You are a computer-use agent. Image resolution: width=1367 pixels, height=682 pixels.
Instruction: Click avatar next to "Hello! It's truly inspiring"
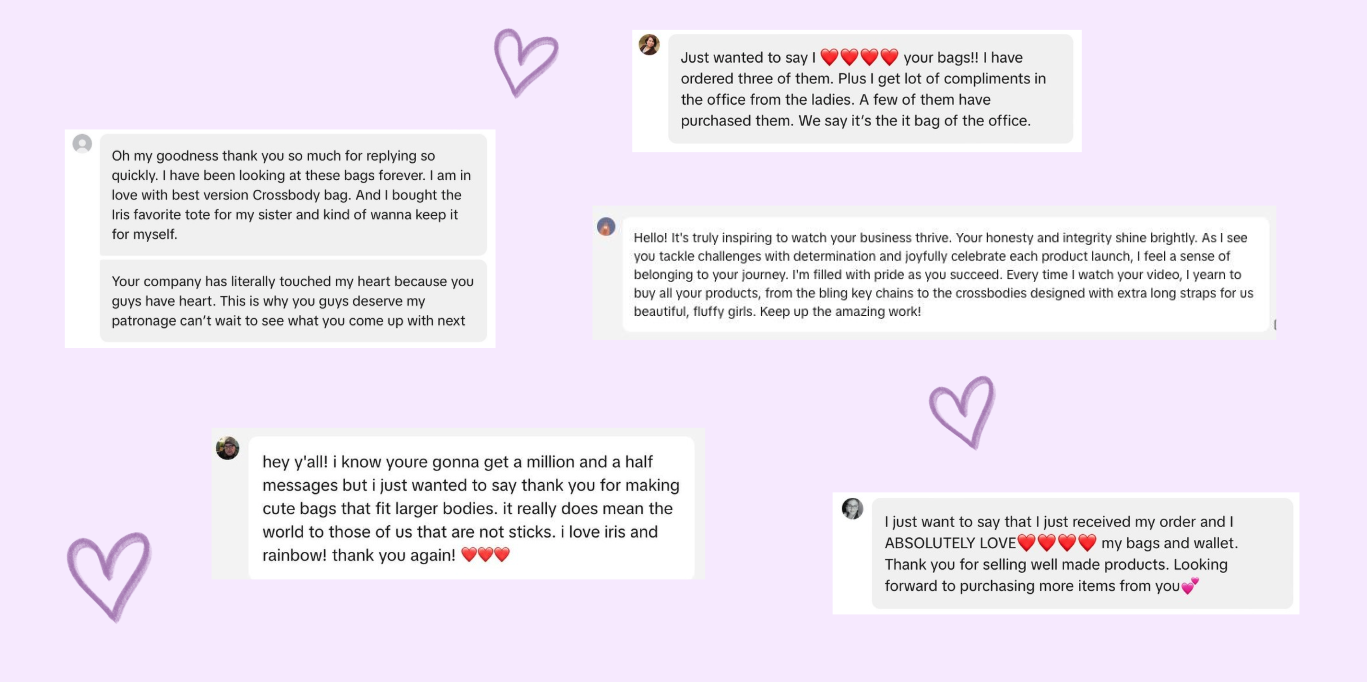pos(606,227)
